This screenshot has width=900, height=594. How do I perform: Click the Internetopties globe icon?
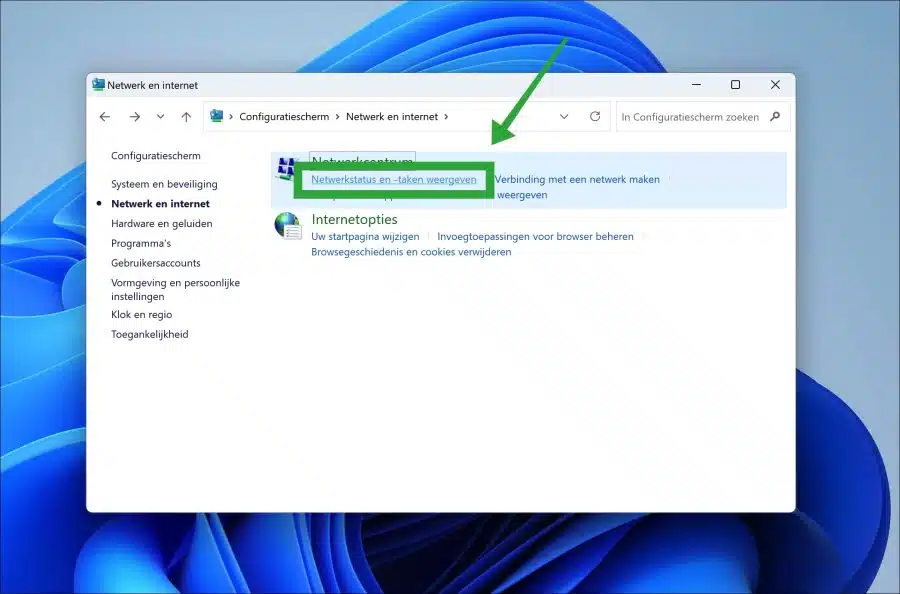point(288,226)
